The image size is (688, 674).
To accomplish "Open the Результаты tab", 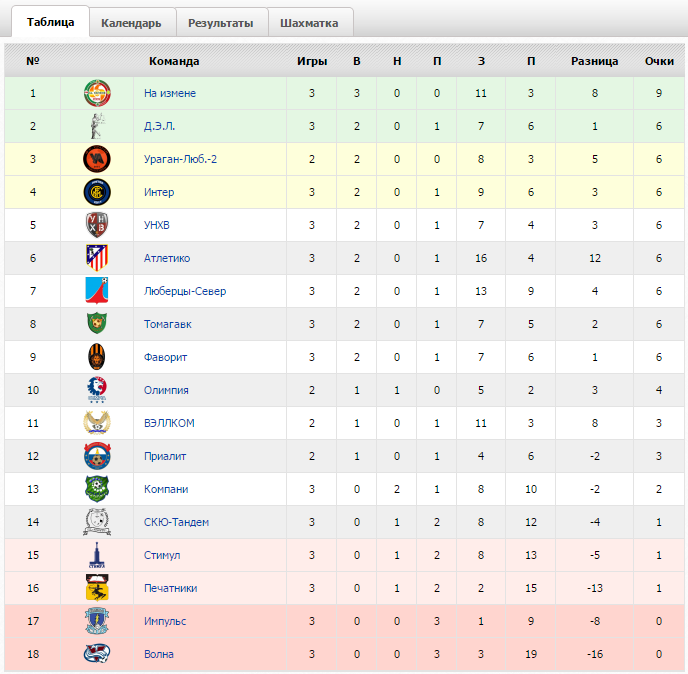I will (221, 23).
